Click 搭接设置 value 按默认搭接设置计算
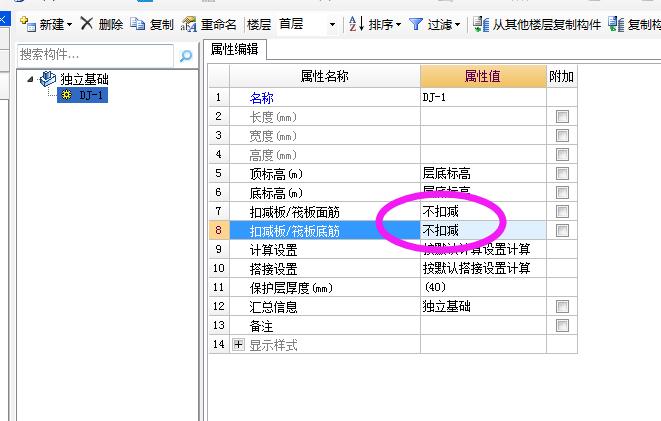This screenshot has height=421, width=661. (x=483, y=268)
